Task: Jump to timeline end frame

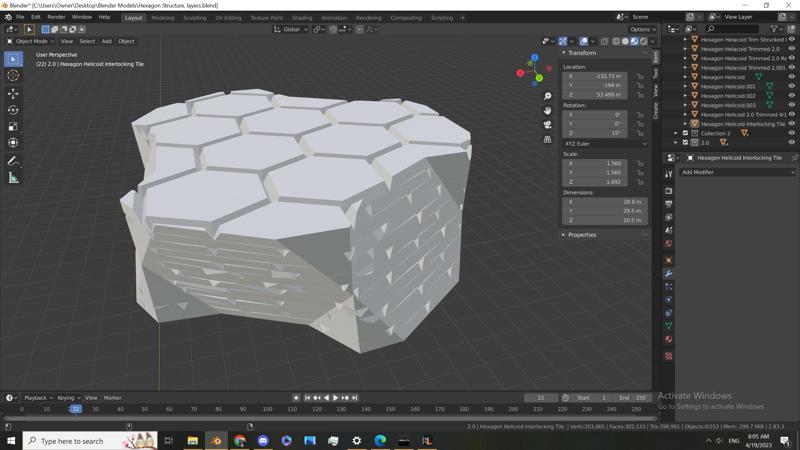Action: click(355, 397)
